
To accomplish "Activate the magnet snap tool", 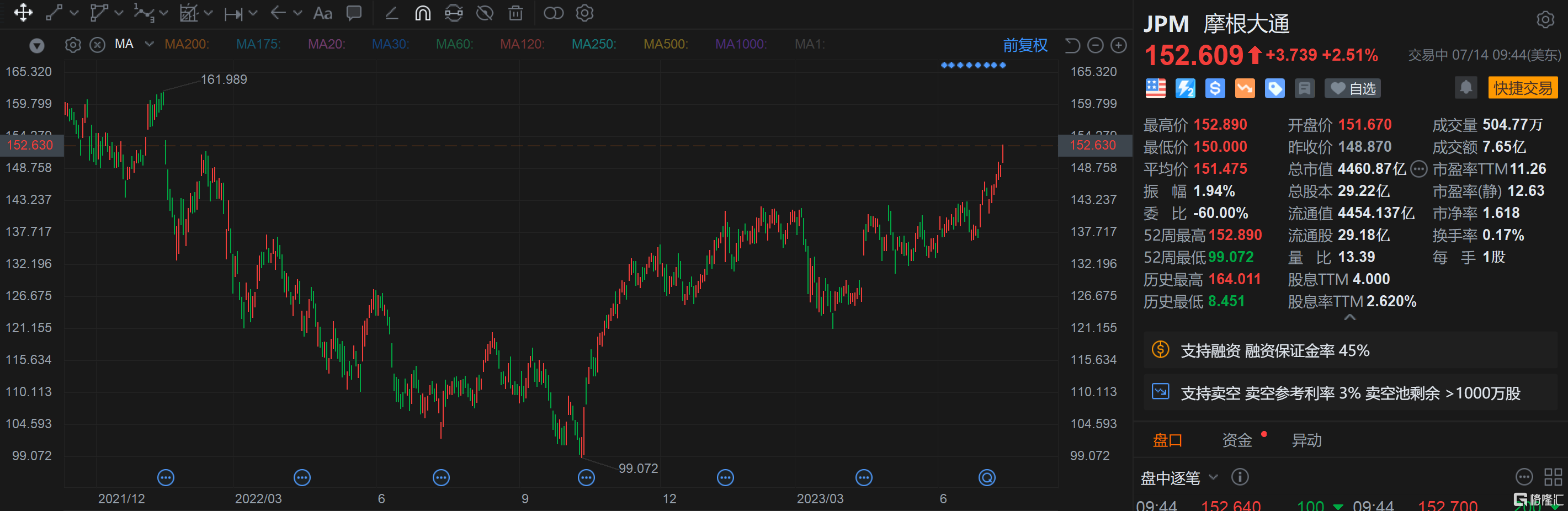I will point(422,13).
